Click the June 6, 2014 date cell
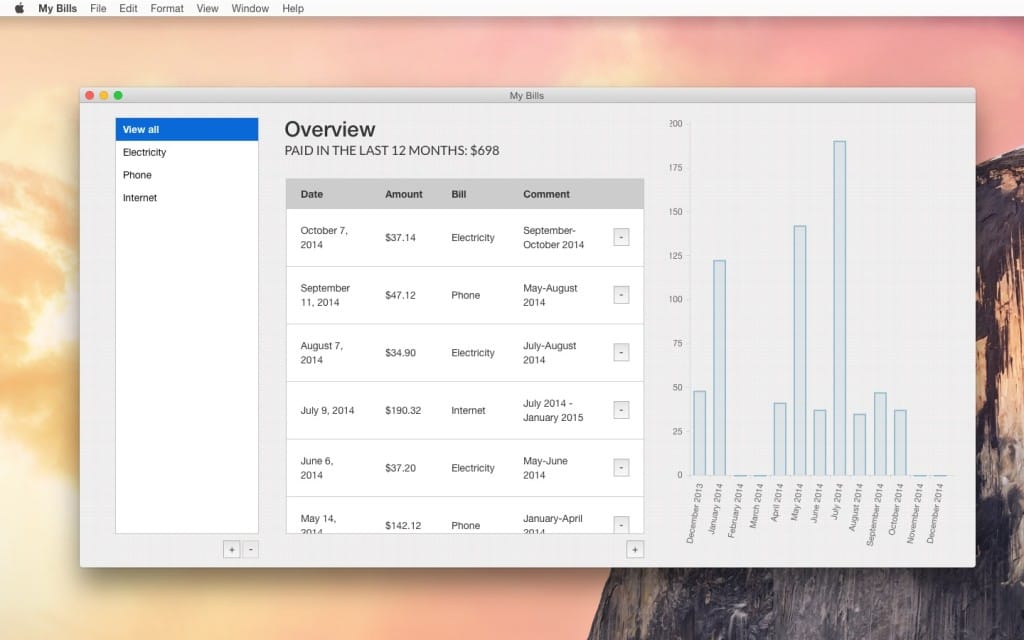Image resolution: width=1024 pixels, height=640 pixels. pos(317,468)
